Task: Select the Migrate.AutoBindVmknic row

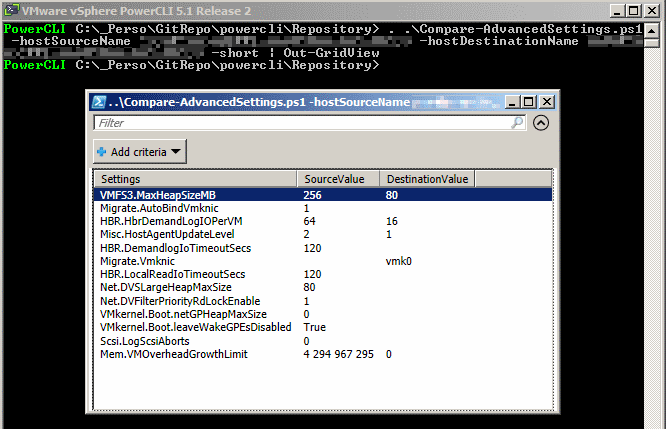Action: pyautogui.click(x=323, y=208)
